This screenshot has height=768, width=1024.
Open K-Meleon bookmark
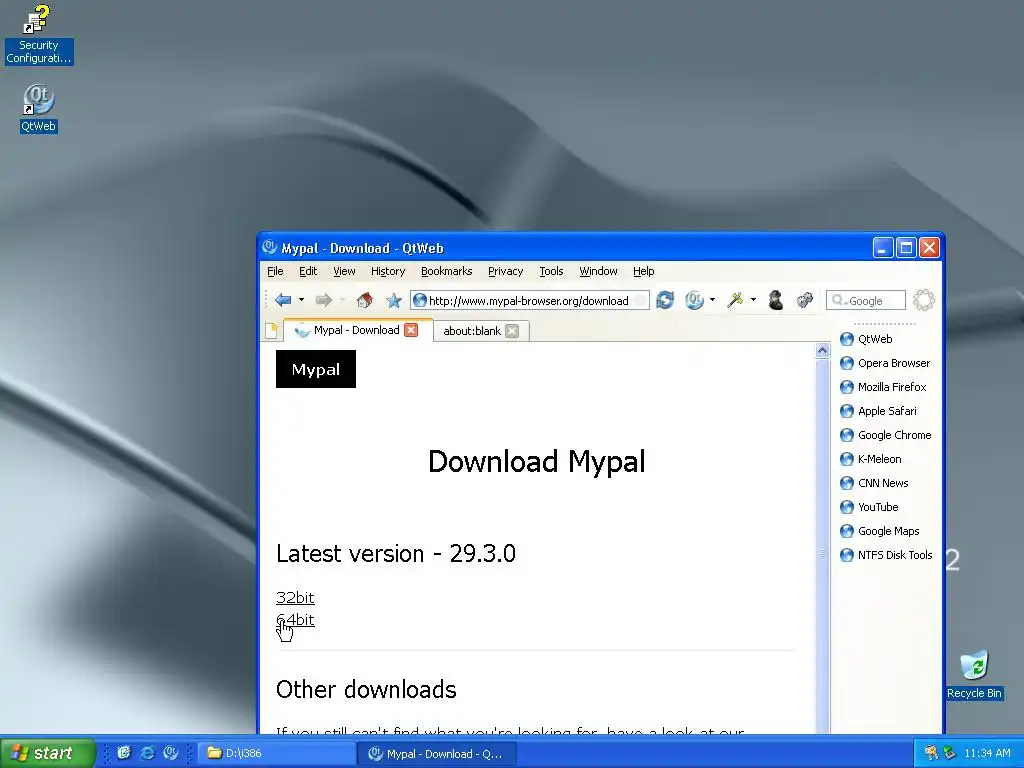[871, 459]
